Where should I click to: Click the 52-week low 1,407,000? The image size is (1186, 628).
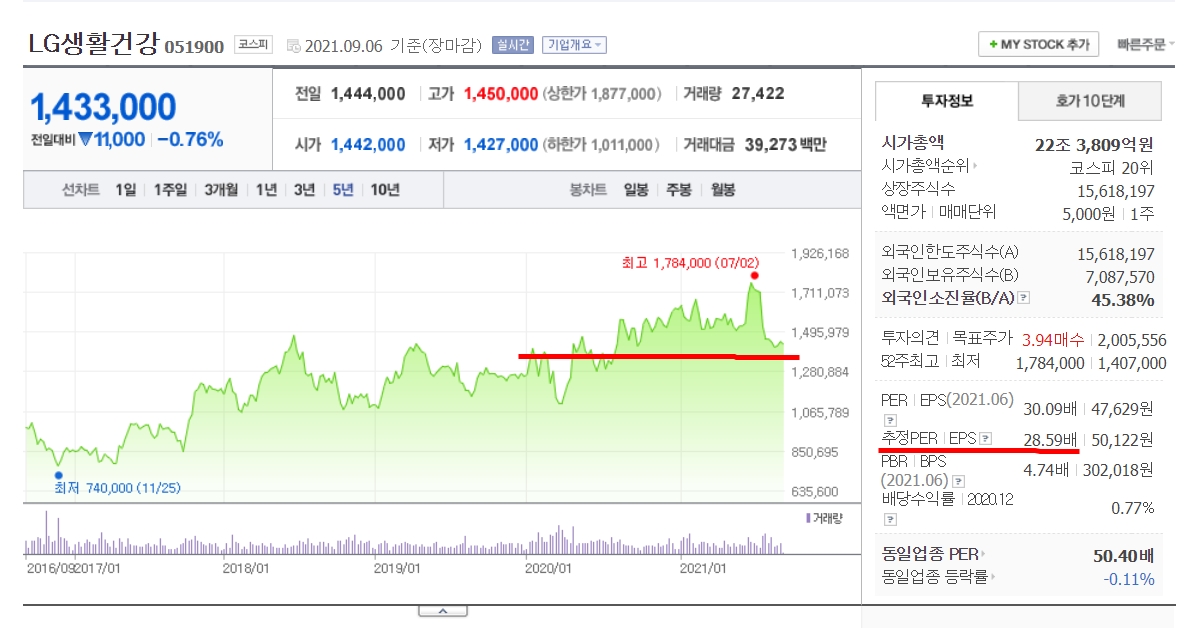(1132, 363)
